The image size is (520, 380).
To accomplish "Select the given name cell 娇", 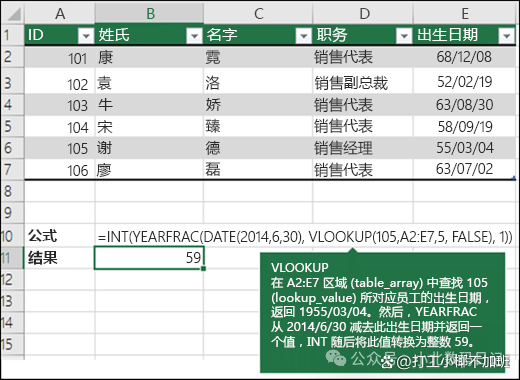I will tap(258, 105).
